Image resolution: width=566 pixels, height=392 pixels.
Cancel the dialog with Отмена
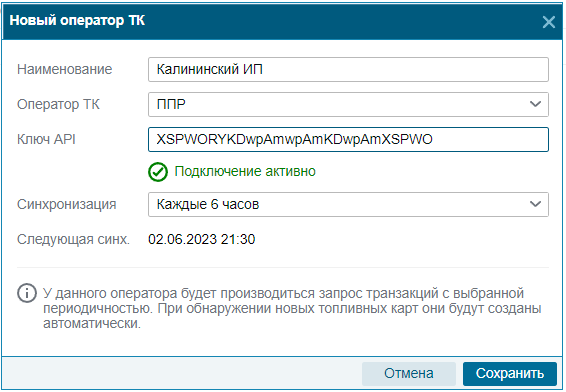(409, 374)
